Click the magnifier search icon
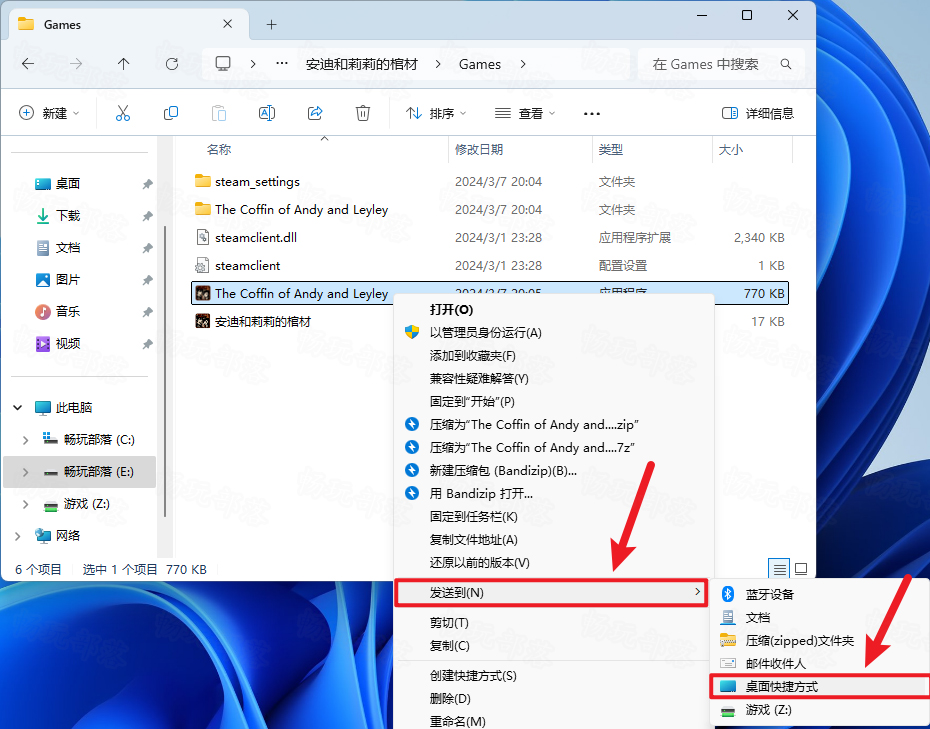This screenshot has height=729, width=930. [786, 64]
